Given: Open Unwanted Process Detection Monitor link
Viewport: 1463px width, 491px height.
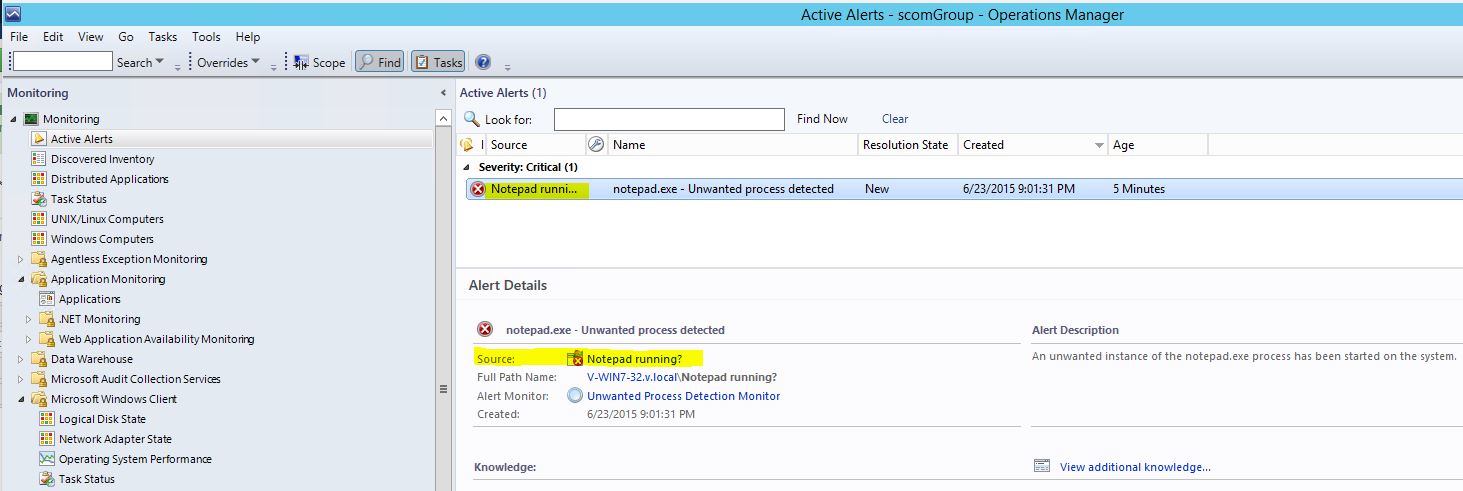Looking at the screenshot, I should click(683, 396).
